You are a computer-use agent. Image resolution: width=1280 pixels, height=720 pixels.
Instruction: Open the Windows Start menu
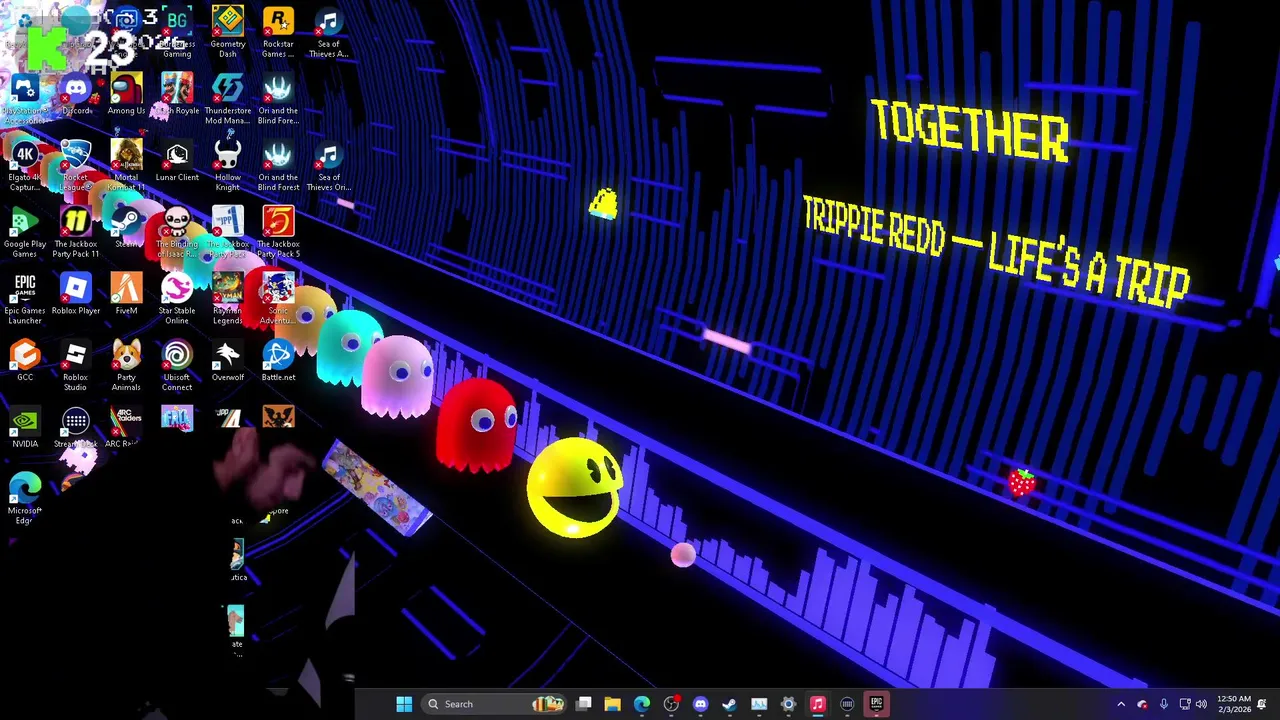(x=404, y=704)
